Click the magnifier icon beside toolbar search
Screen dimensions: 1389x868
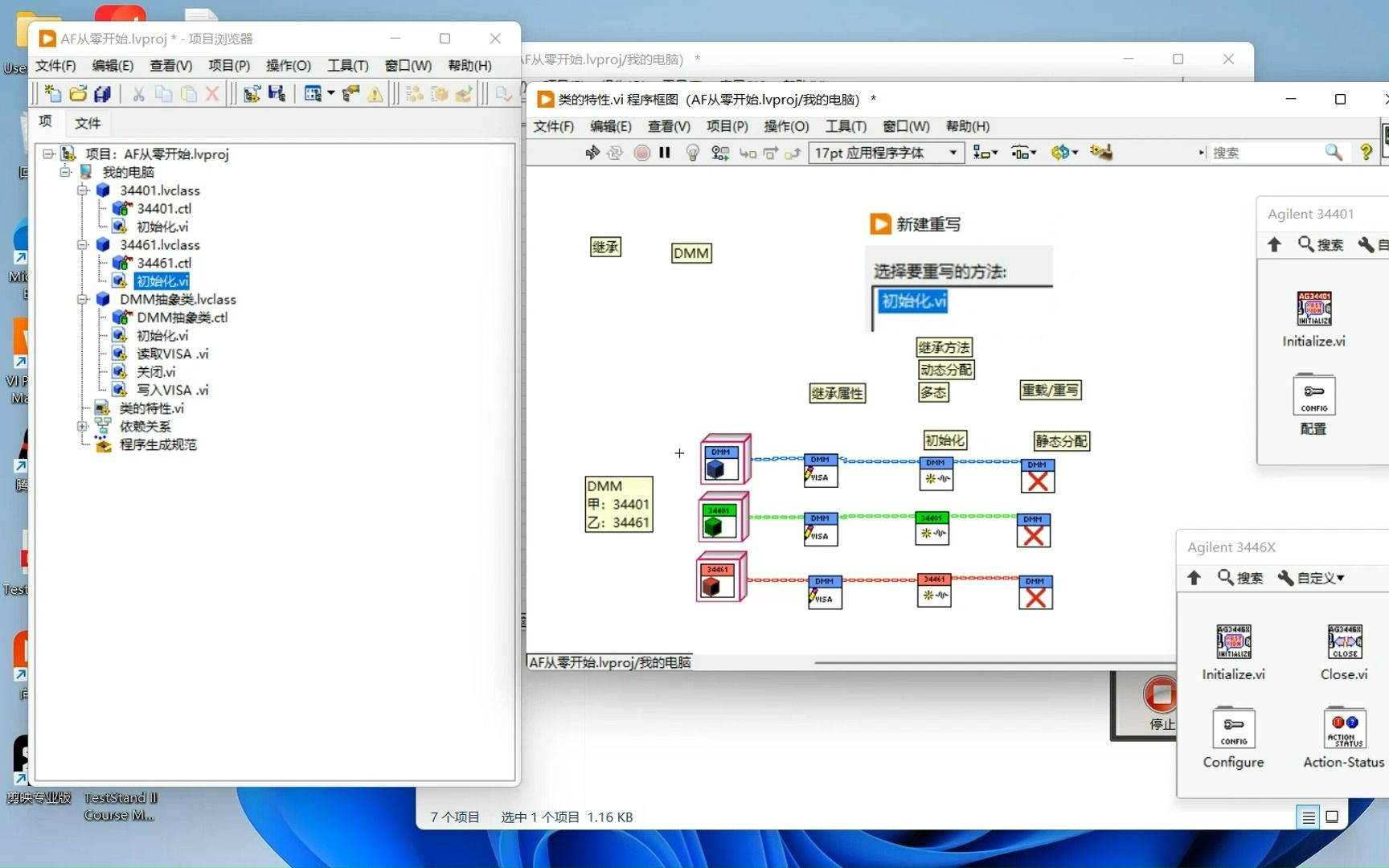pyautogui.click(x=1334, y=153)
